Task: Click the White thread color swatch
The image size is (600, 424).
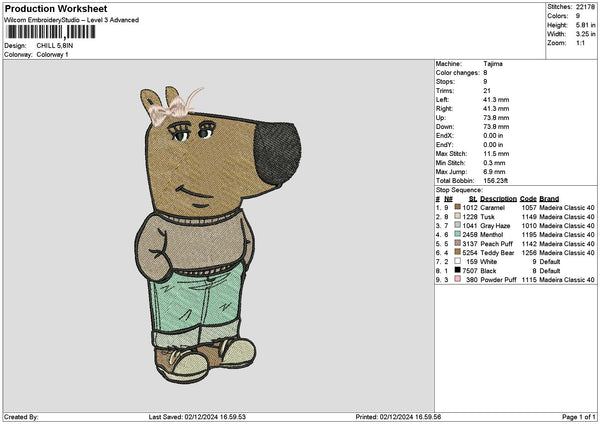Action: 458,261
